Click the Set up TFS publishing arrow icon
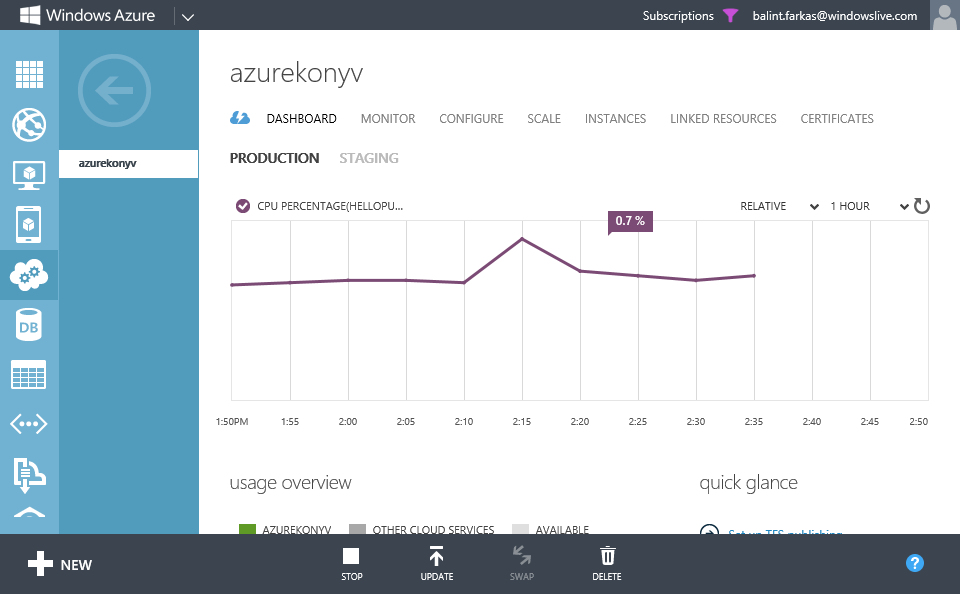The height and width of the screenshot is (594, 960). pyautogui.click(x=709, y=529)
